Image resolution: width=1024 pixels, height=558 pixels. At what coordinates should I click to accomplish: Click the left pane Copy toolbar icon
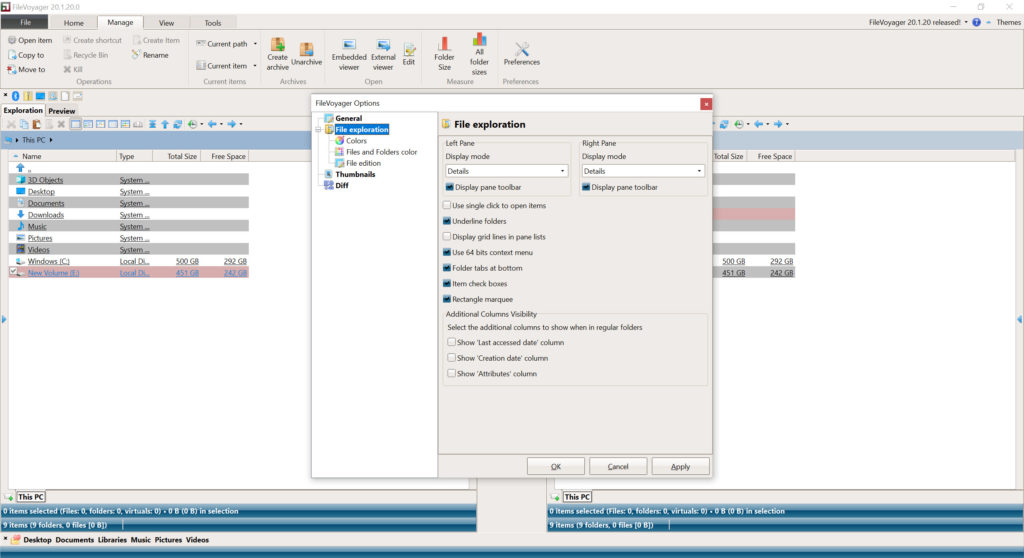click(24, 124)
